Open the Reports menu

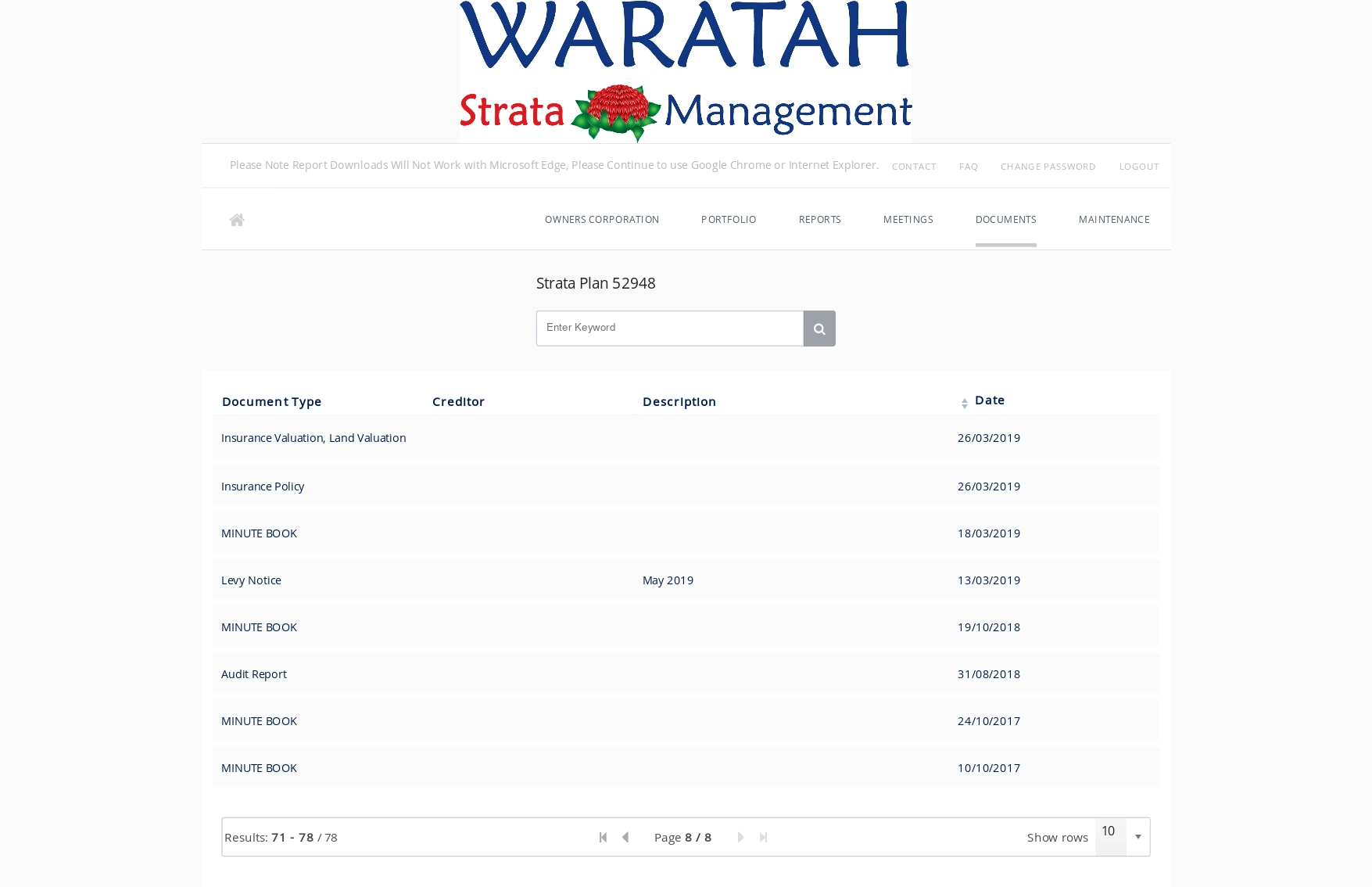click(820, 220)
